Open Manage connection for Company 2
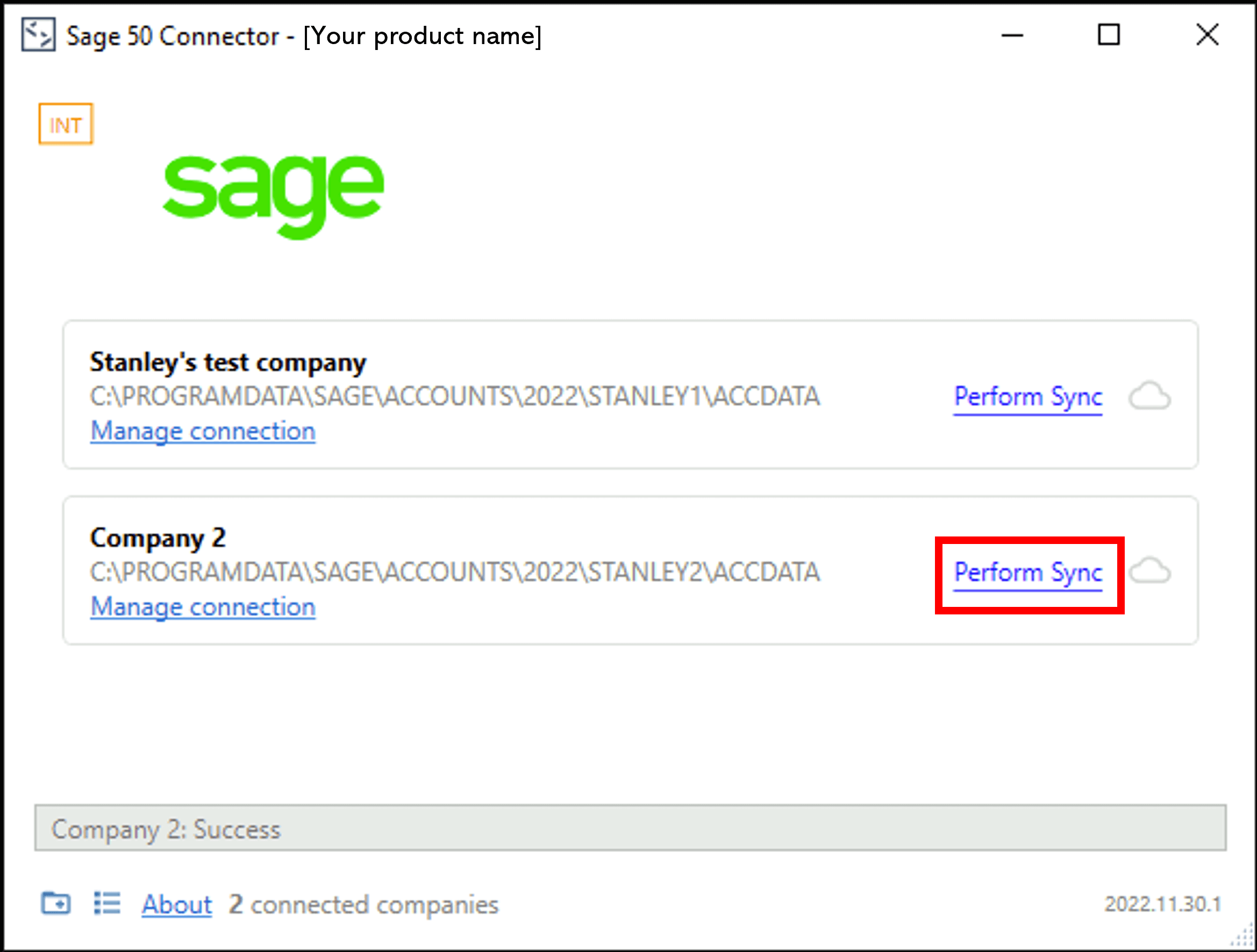1257x952 pixels. tap(203, 607)
